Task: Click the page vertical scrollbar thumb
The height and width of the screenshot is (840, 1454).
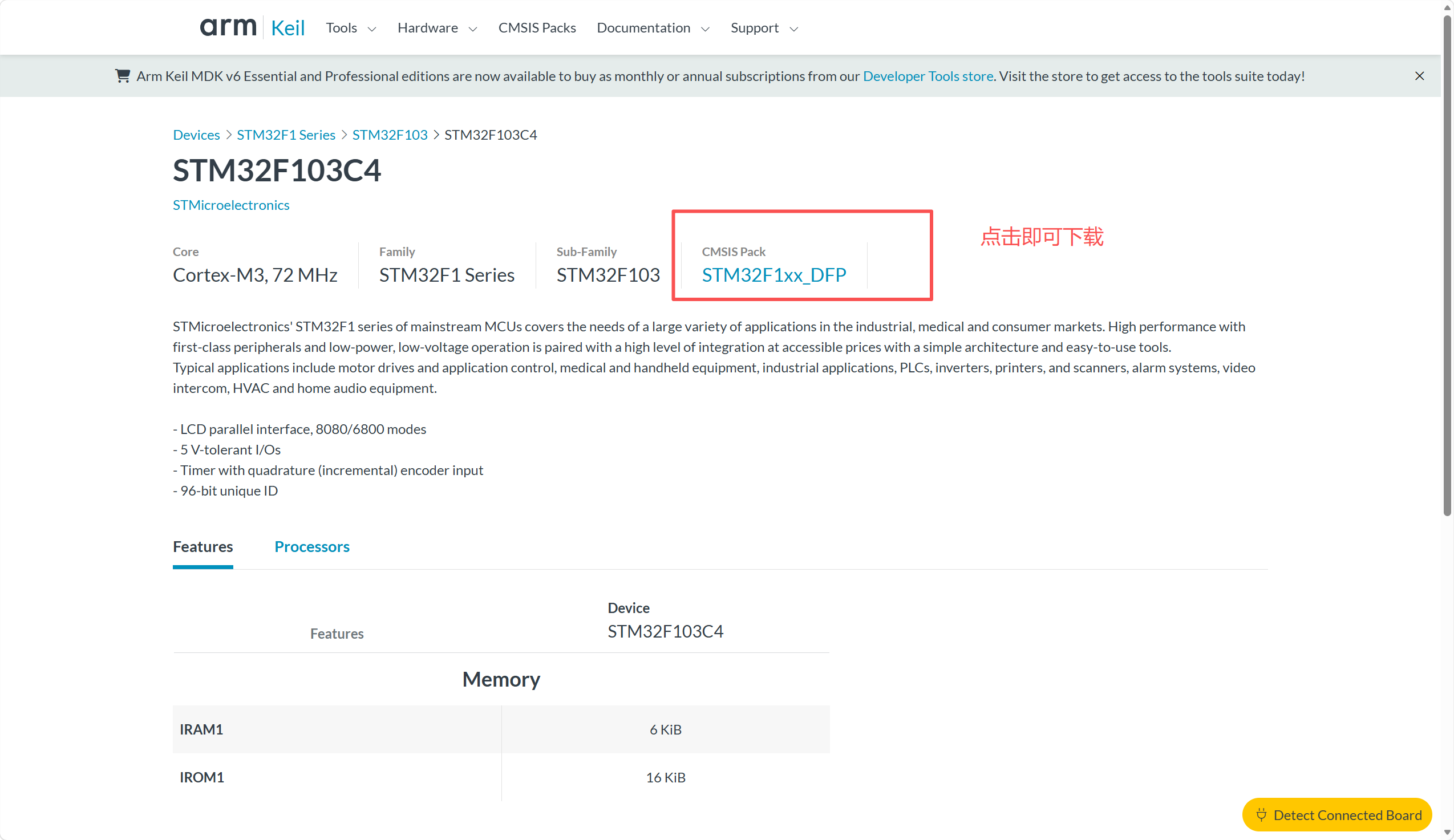Action: tap(1447, 265)
